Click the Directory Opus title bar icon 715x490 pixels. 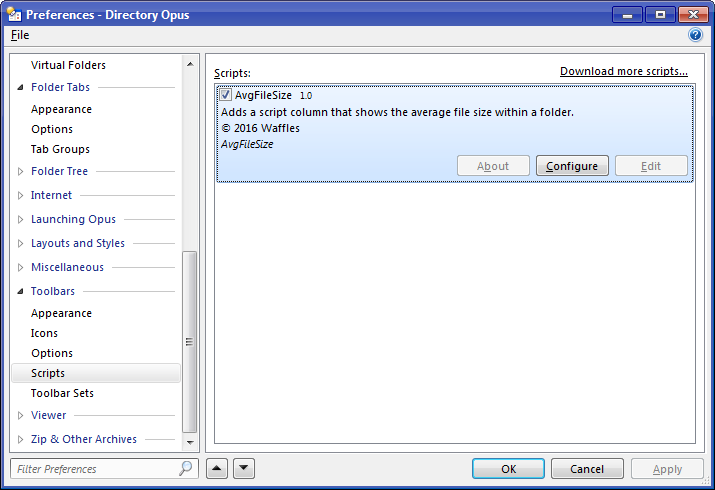coord(14,15)
